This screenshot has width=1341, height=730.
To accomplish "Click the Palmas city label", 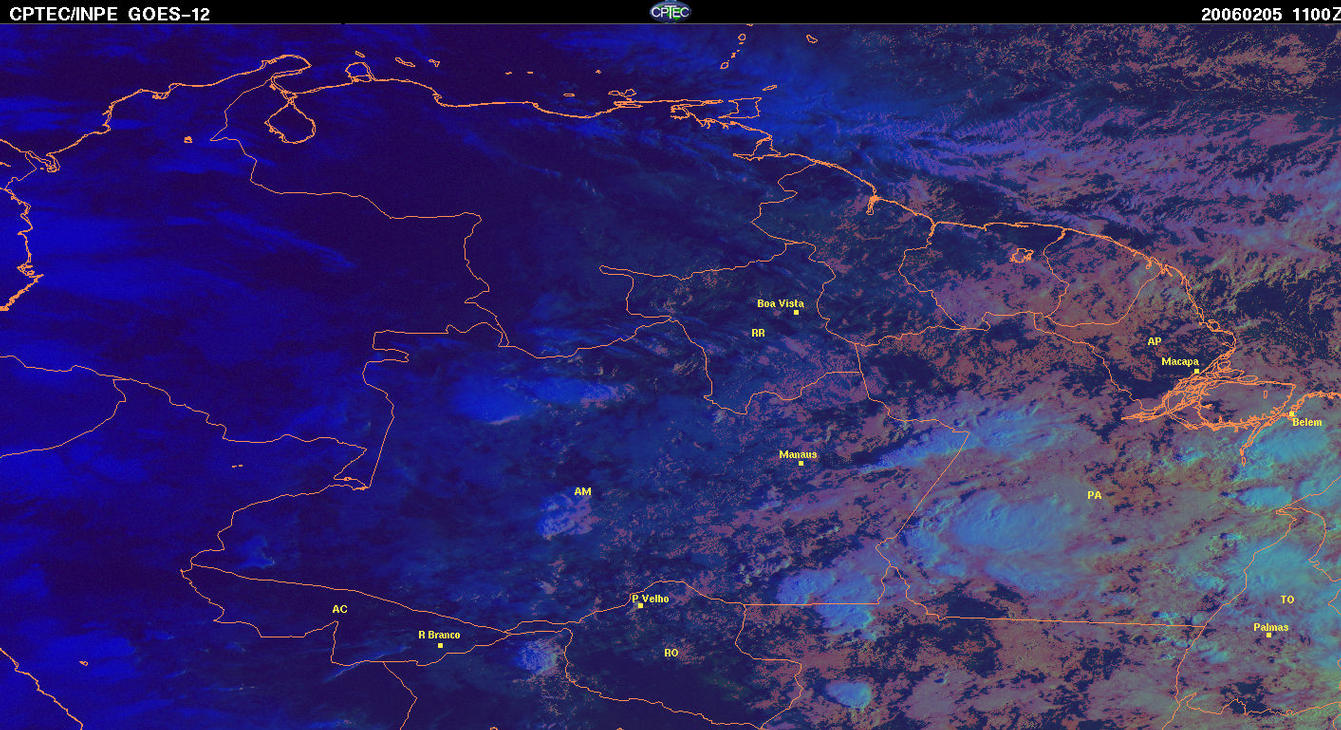I will 1271,628.
